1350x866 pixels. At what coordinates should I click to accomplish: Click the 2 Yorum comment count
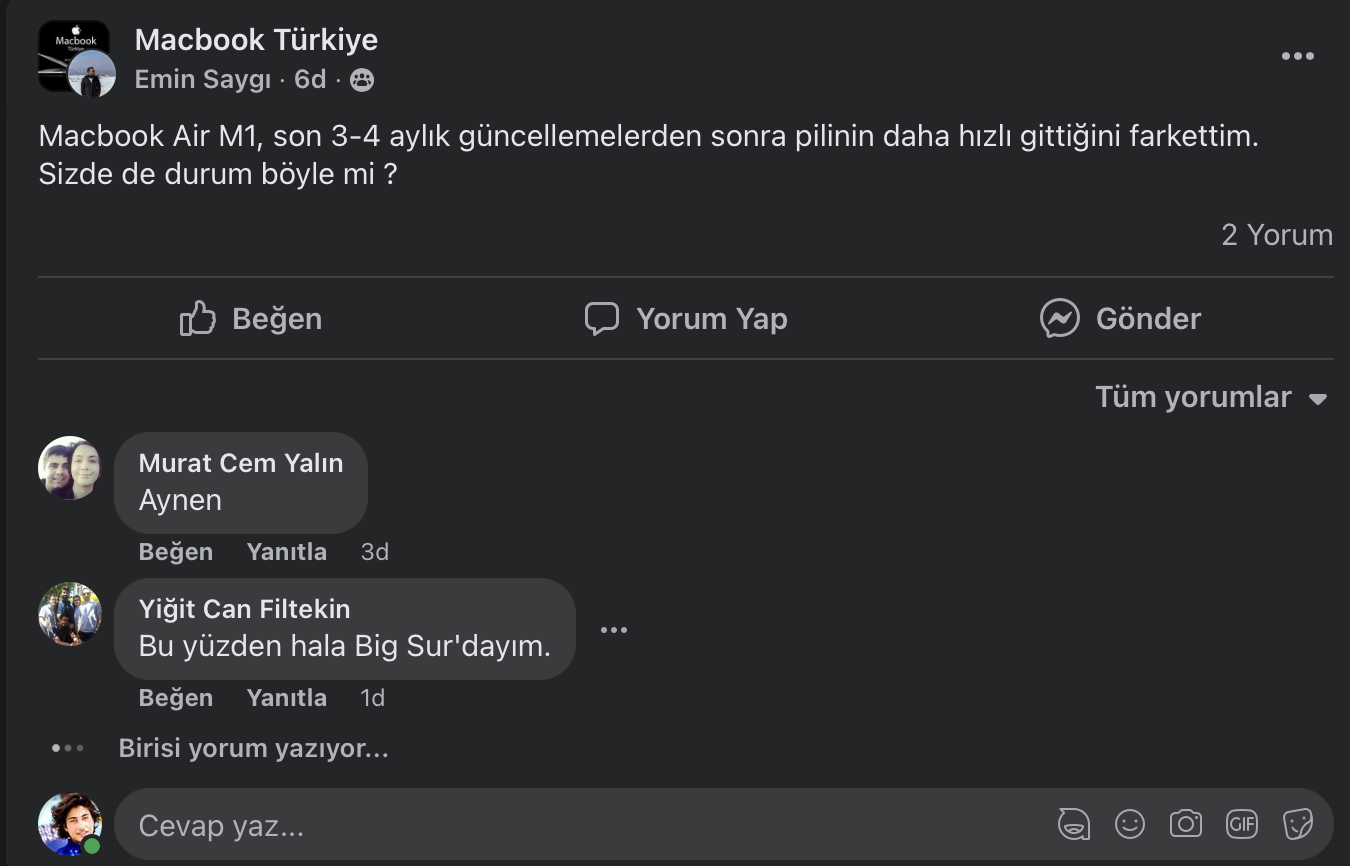click(1276, 235)
